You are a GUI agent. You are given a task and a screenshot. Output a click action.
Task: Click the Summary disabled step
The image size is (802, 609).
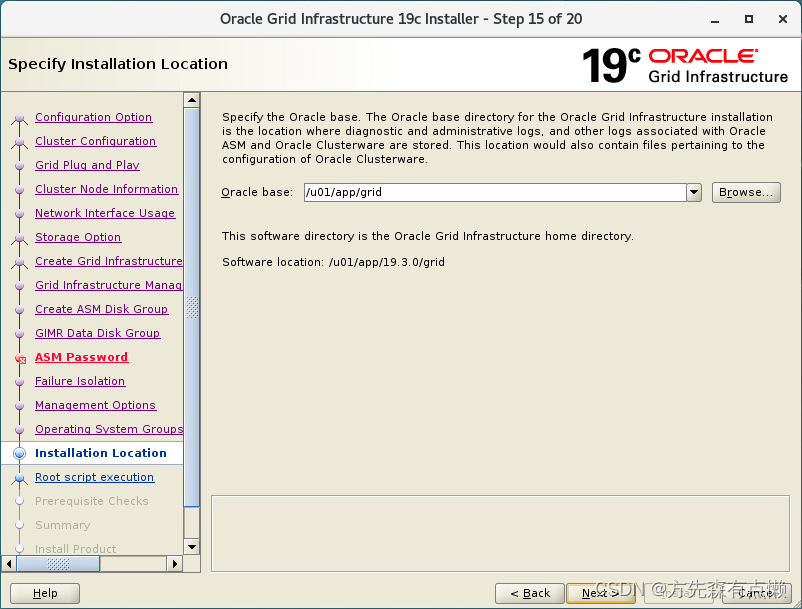tap(62, 525)
